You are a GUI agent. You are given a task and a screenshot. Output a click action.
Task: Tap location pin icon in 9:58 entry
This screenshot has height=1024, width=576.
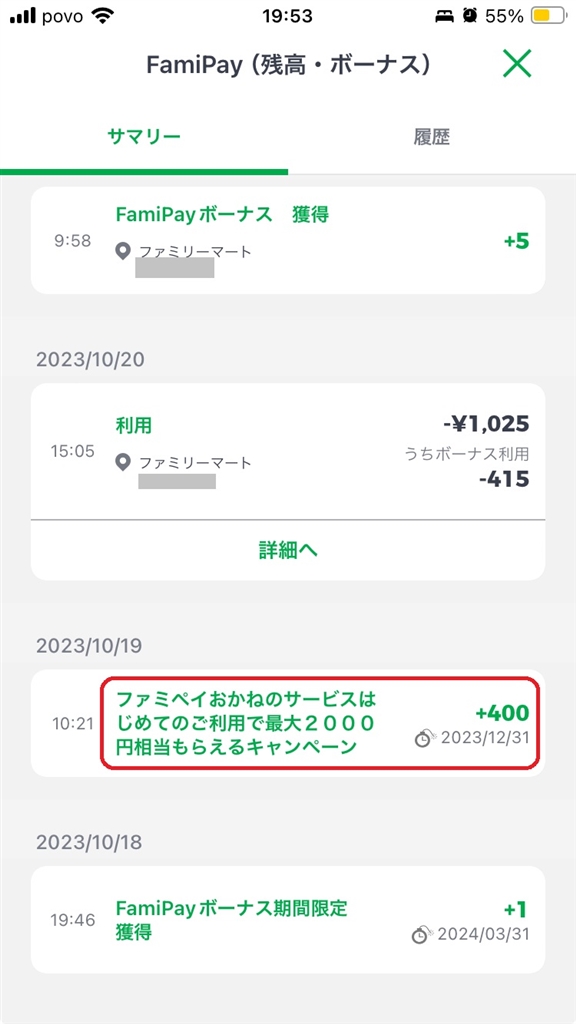coord(123,251)
